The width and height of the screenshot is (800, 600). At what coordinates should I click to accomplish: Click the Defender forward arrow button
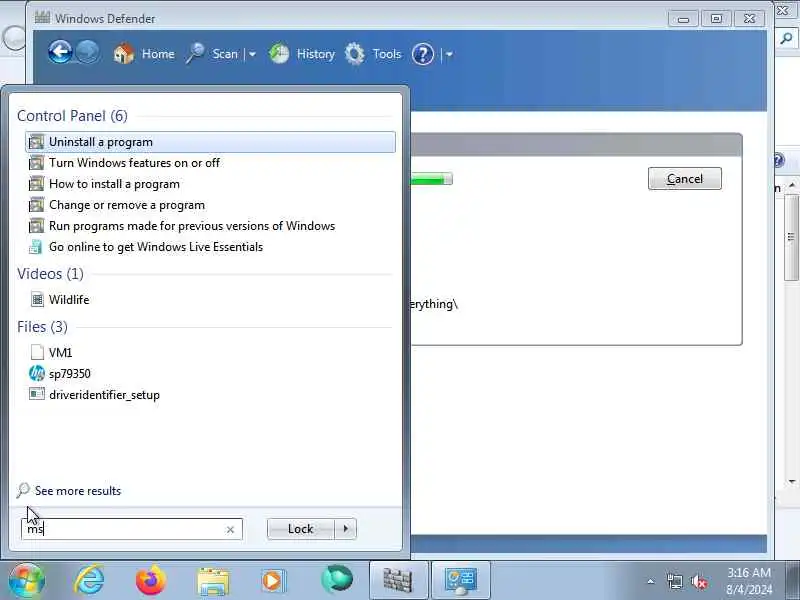pos(88,53)
